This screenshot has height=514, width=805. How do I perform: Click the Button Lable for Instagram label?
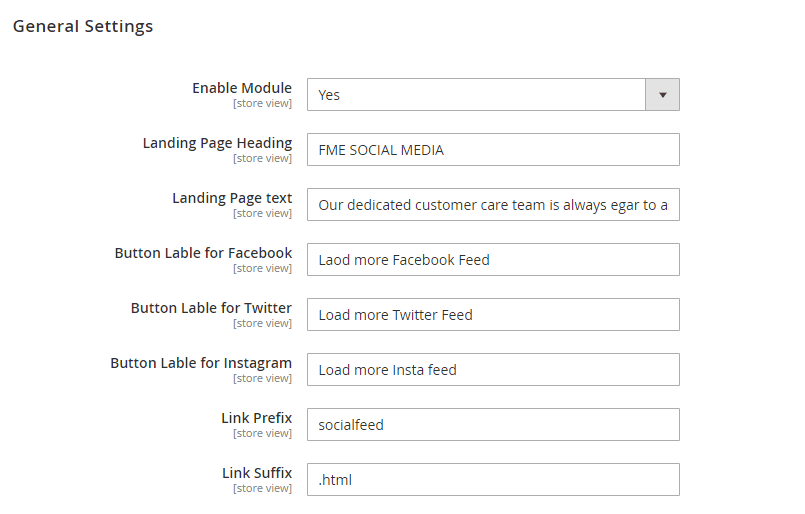click(x=201, y=363)
